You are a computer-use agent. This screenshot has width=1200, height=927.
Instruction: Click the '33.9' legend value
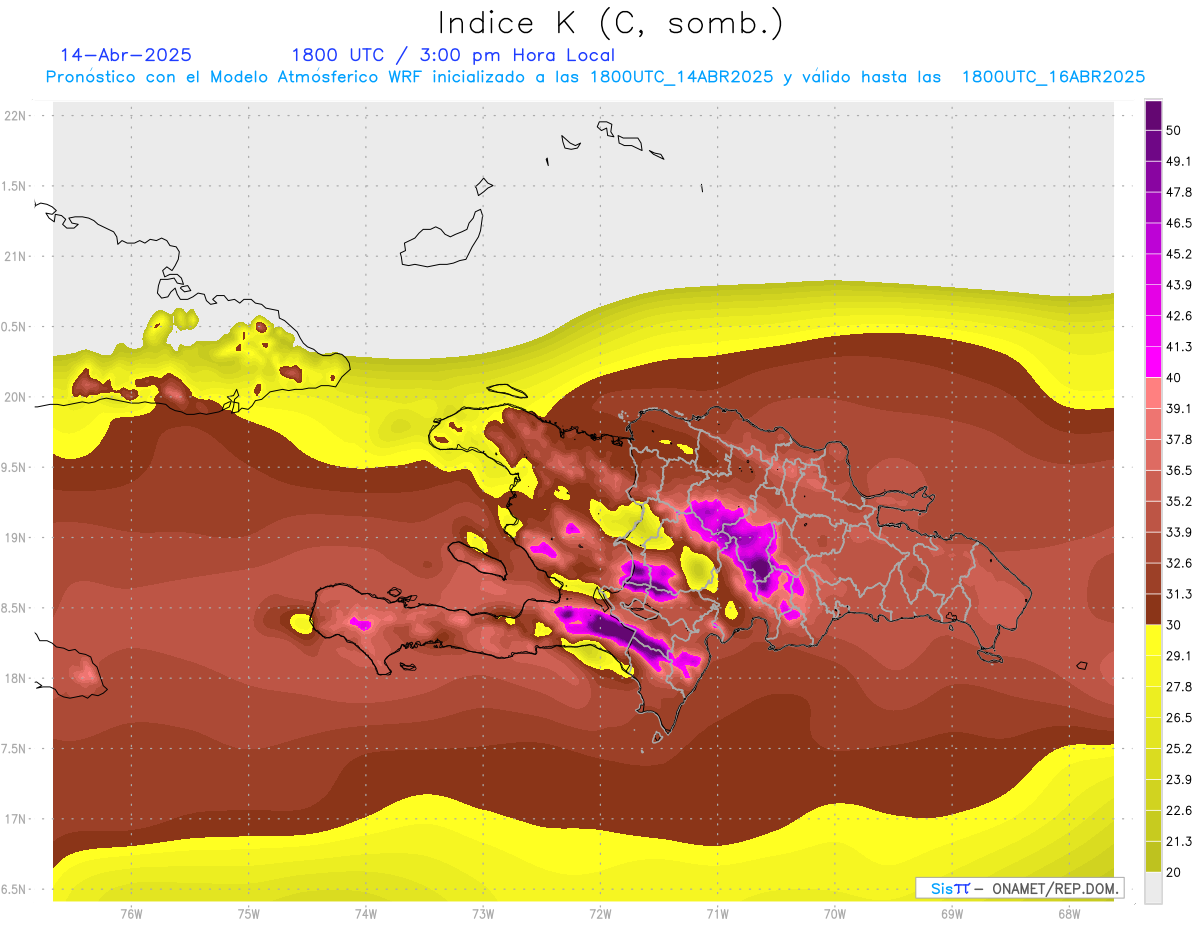(1178, 532)
